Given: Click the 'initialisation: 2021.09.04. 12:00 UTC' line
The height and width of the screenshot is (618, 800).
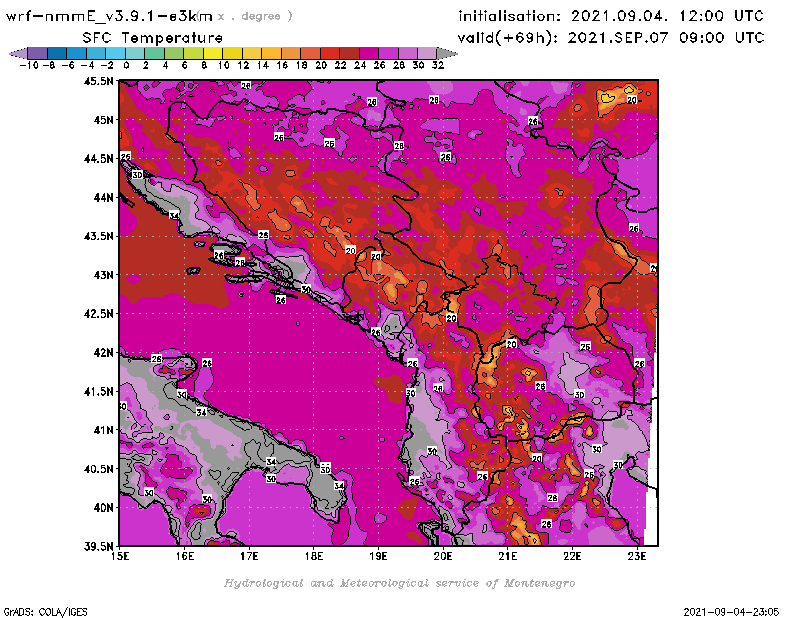Looking at the screenshot, I should tap(611, 16).
